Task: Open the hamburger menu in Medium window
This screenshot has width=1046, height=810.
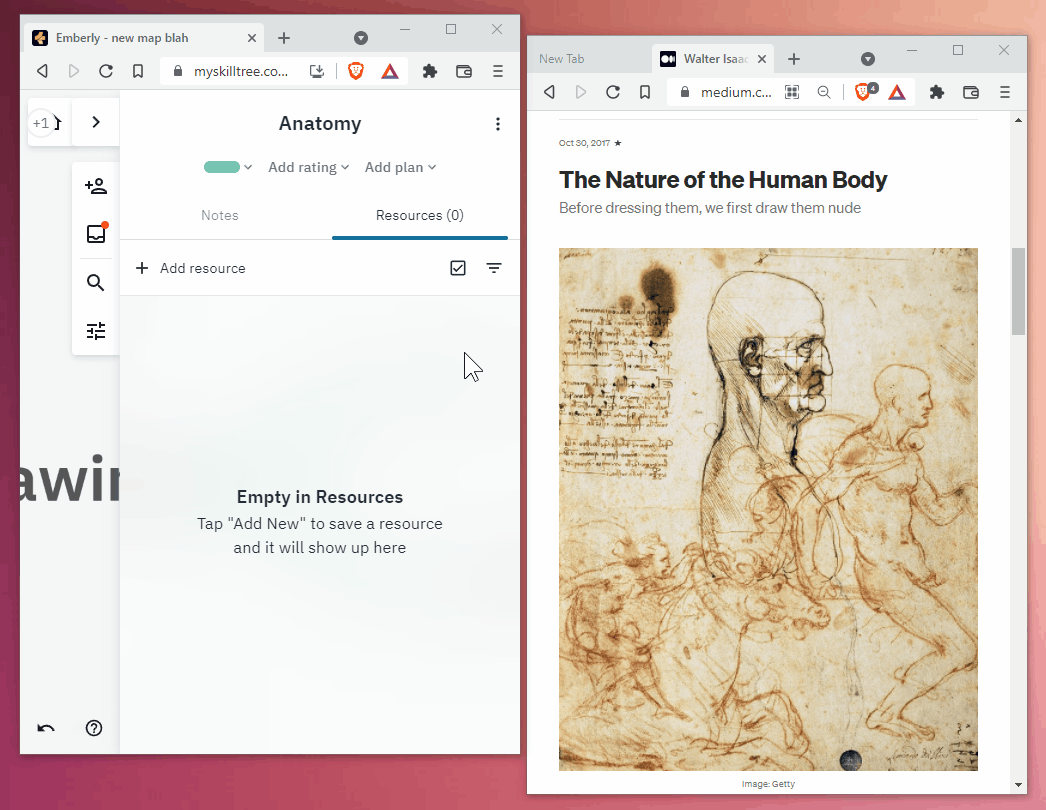Action: [x=1005, y=92]
